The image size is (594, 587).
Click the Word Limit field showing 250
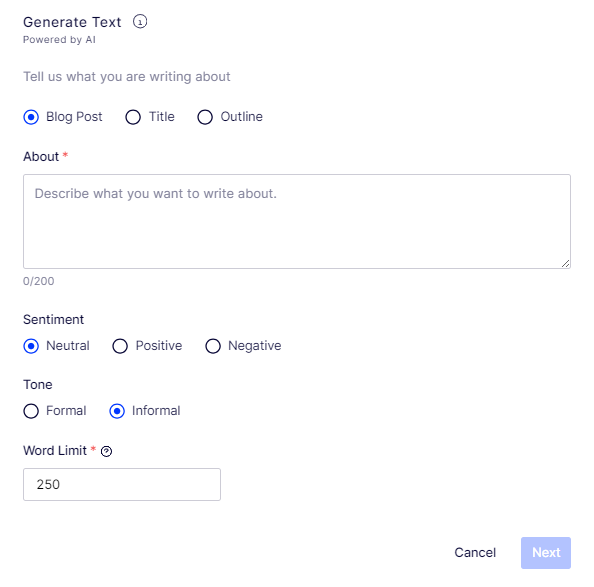tap(122, 484)
